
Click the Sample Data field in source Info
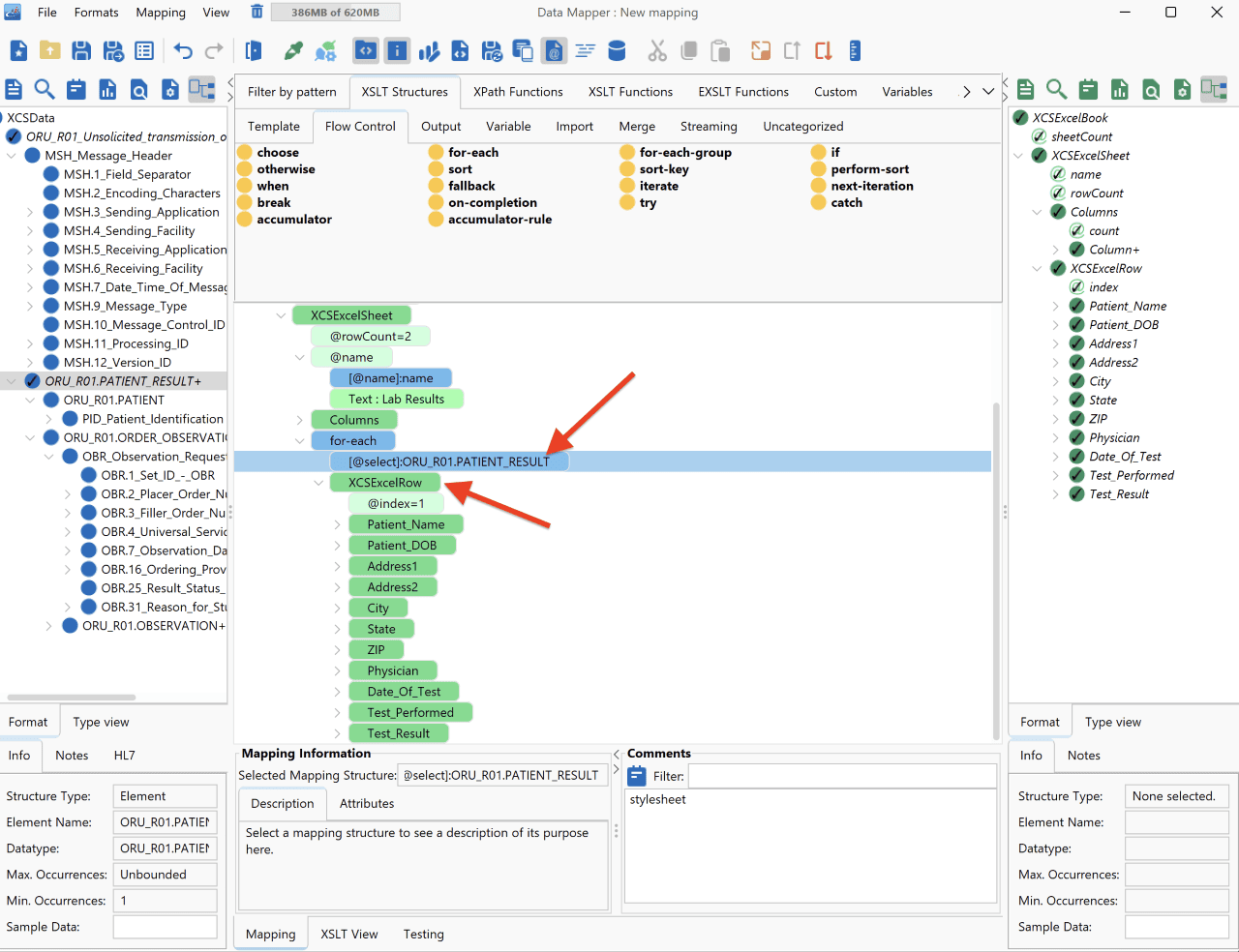(x=165, y=927)
